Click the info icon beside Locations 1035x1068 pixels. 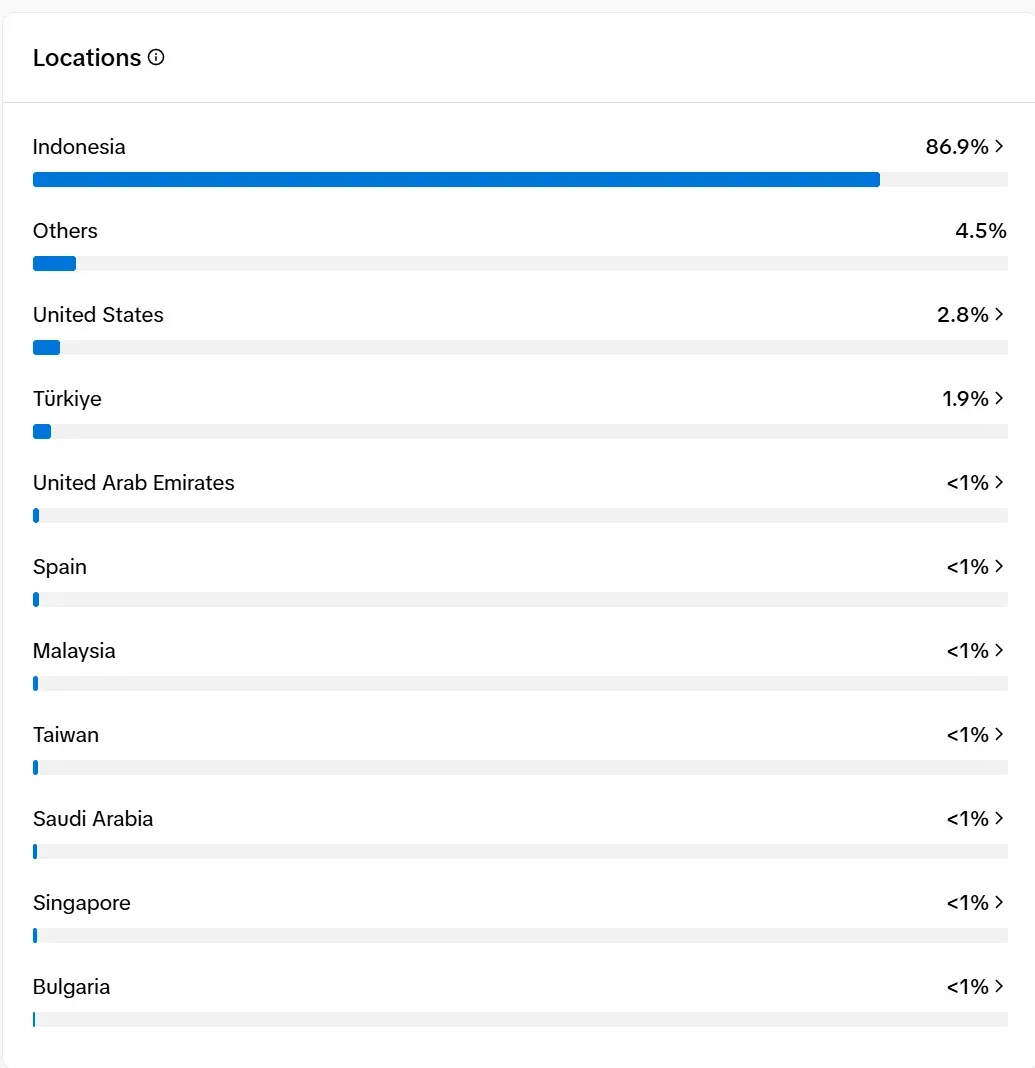click(156, 58)
